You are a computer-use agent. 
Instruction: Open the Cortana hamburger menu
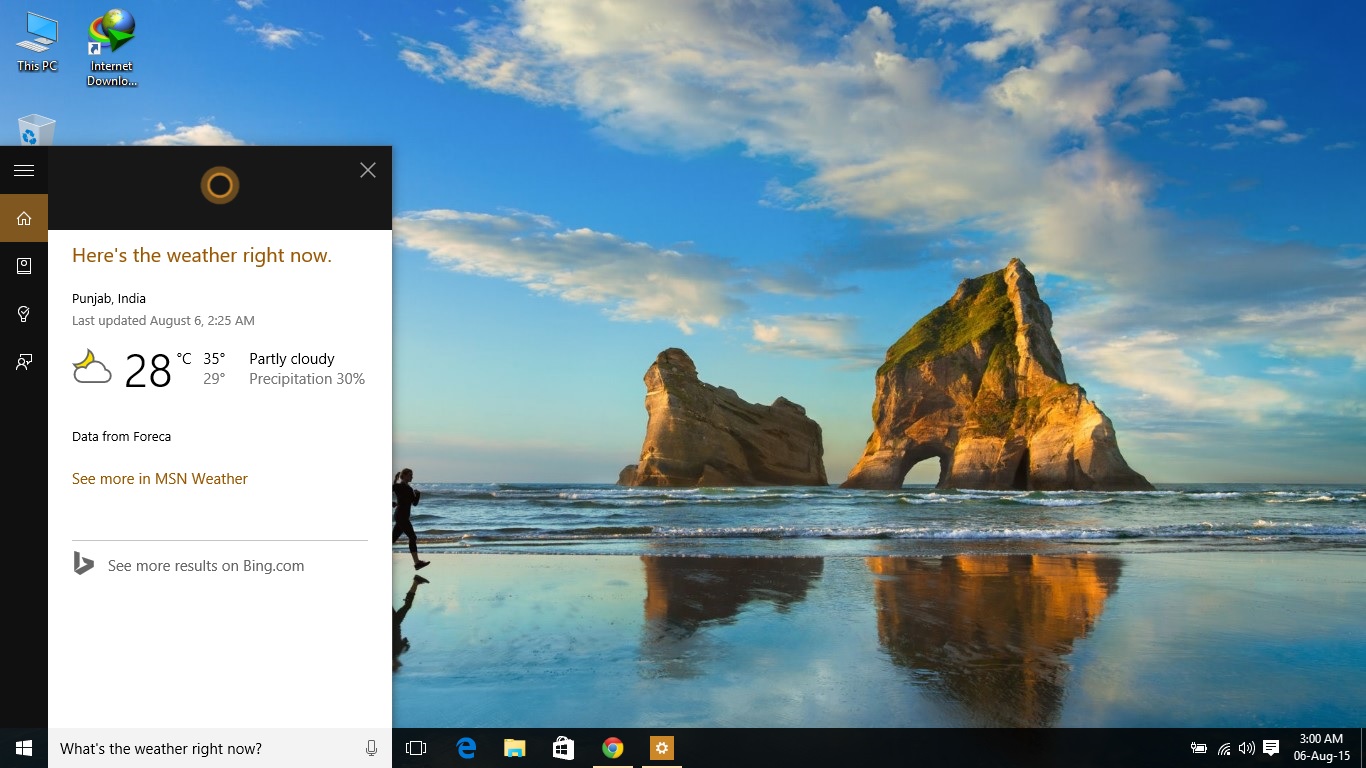click(24, 170)
